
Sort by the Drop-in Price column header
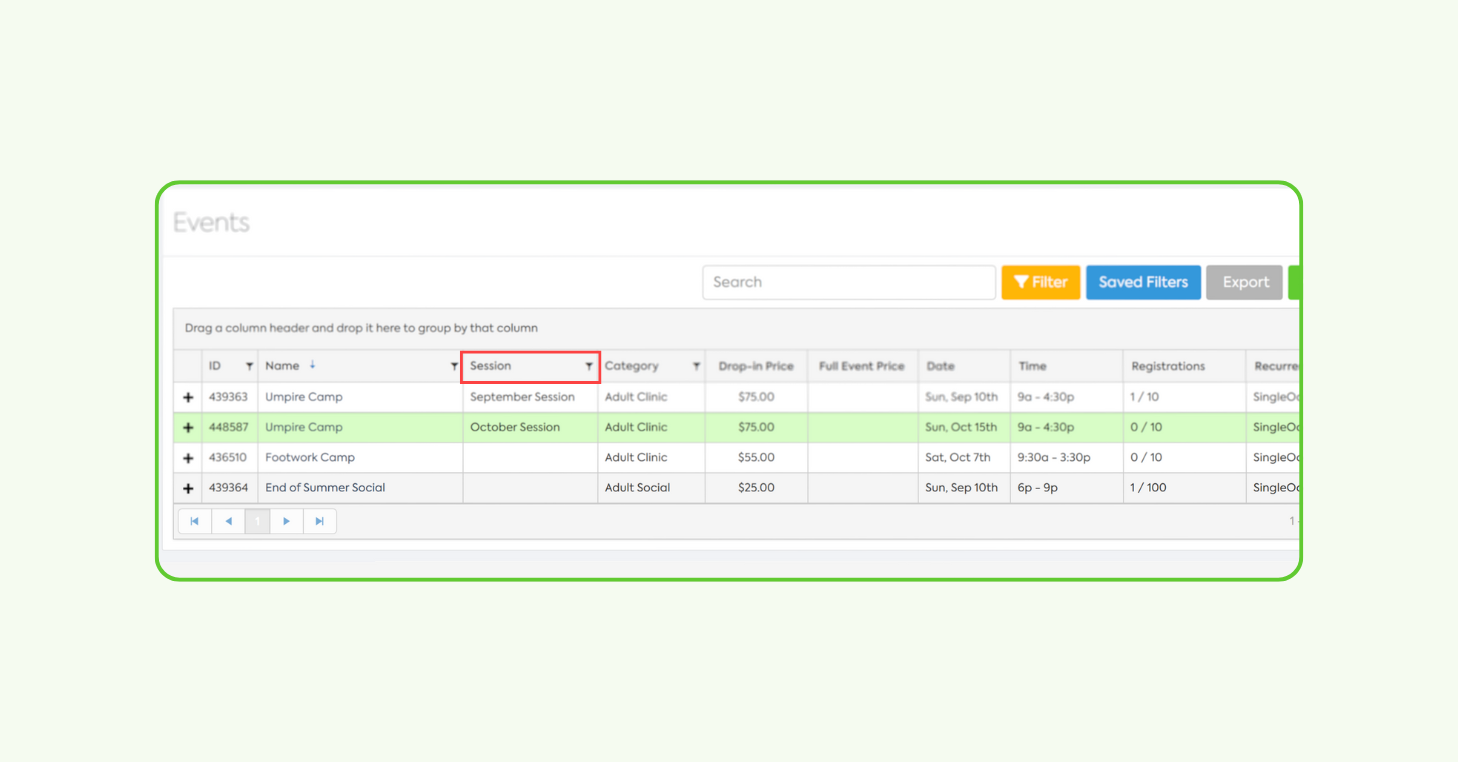click(x=755, y=366)
